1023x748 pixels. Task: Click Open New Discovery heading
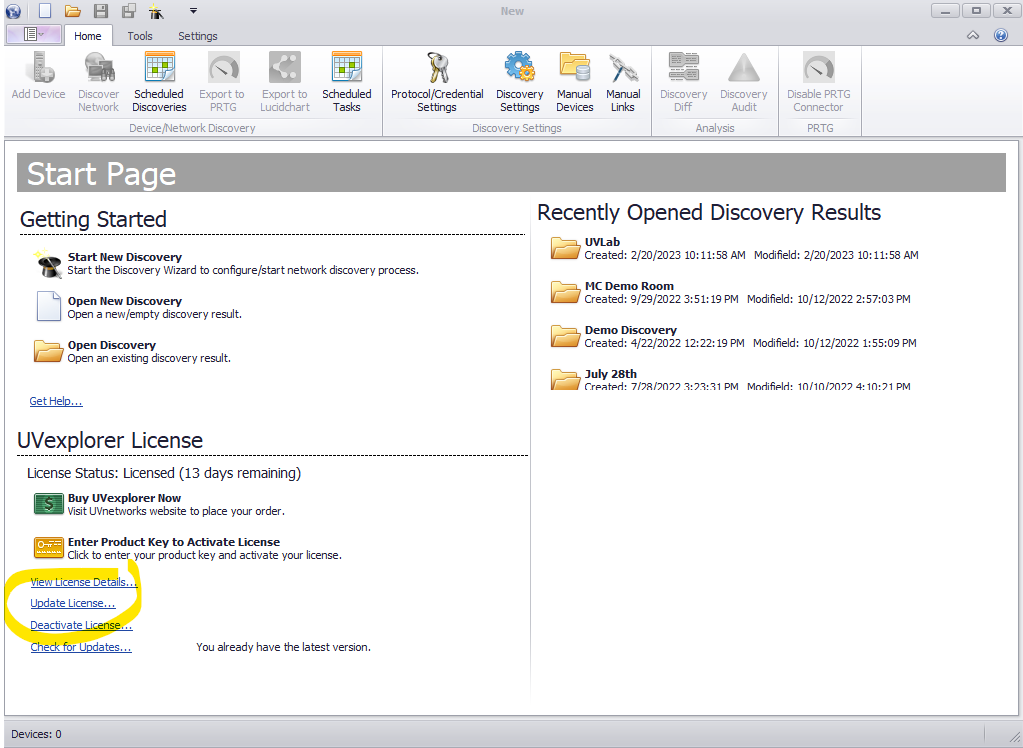pyautogui.click(x=125, y=301)
